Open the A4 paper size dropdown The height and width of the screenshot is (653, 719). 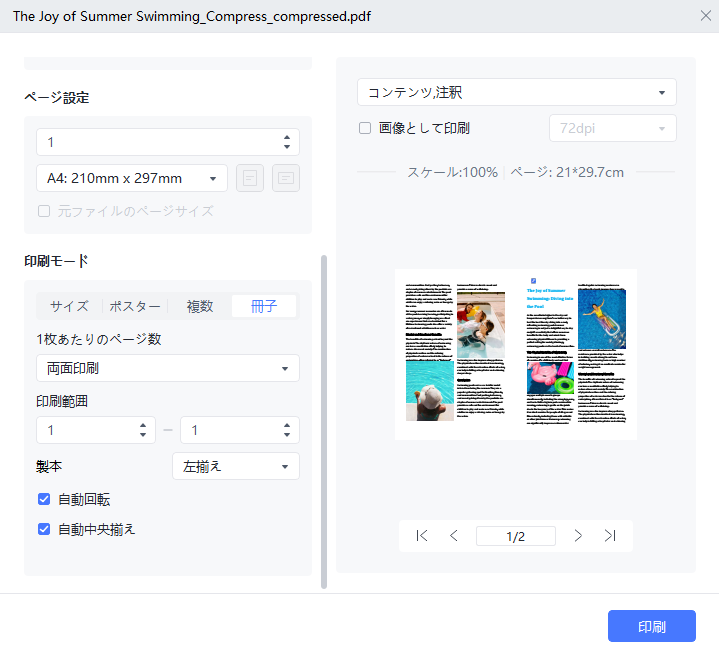click(132, 178)
